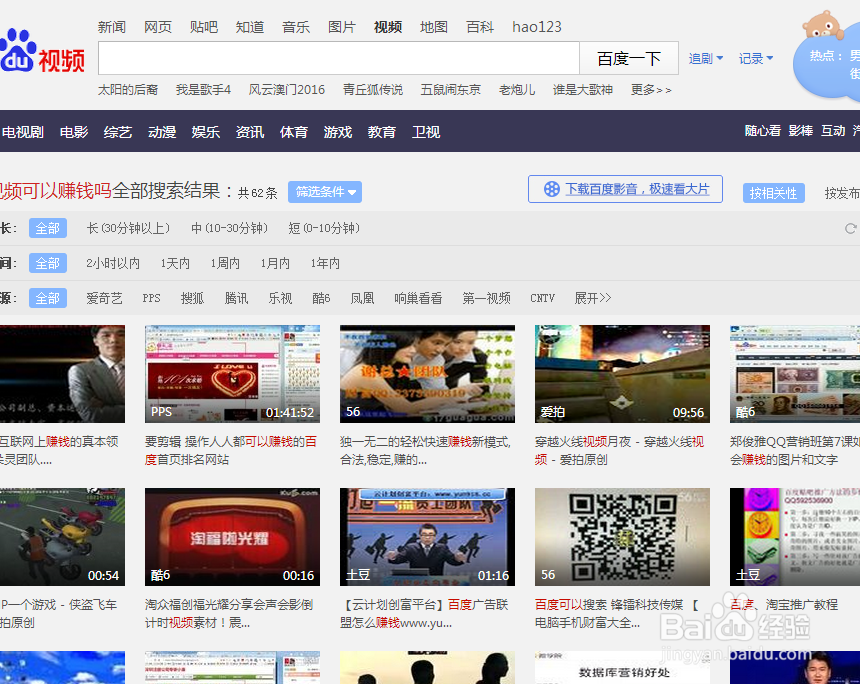Open the PPS video thumbnail 01:41:52
This screenshot has width=860, height=684.
(233, 374)
